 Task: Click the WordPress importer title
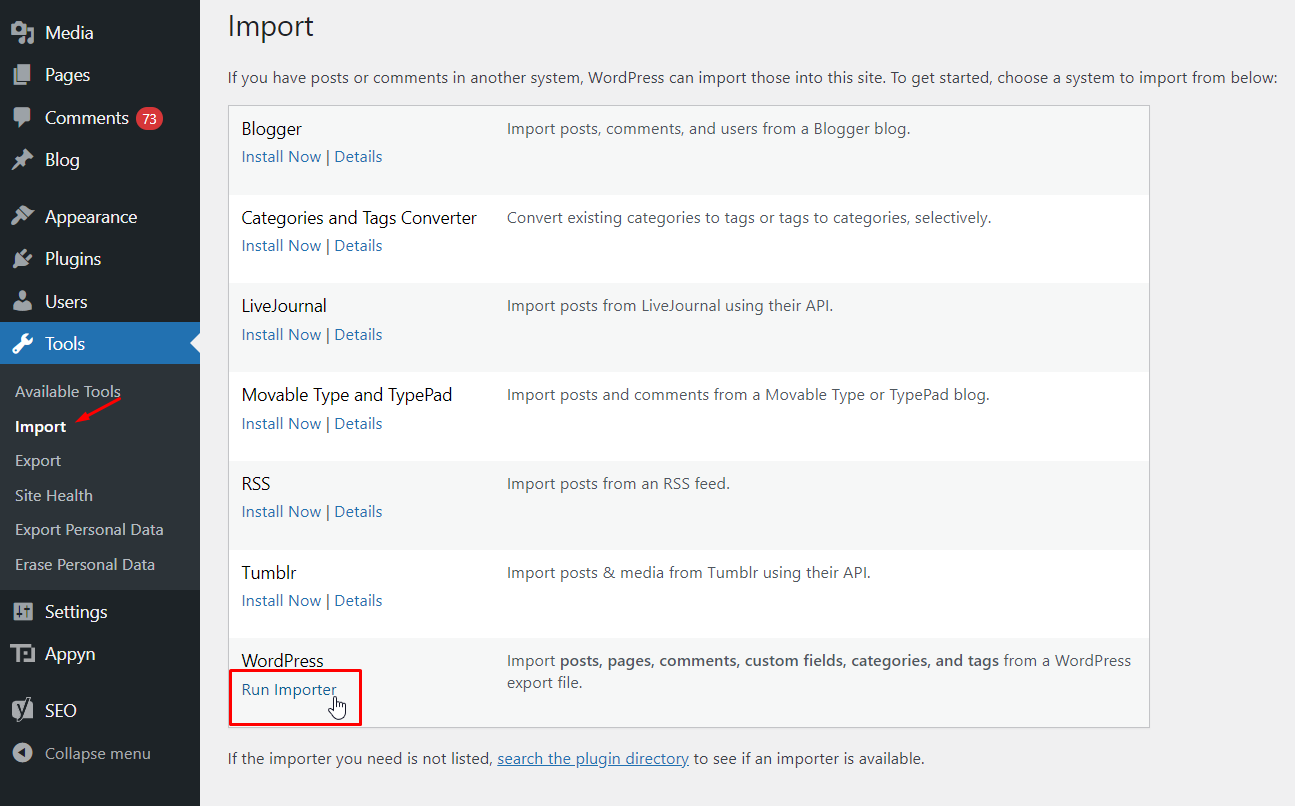pos(283,661)
